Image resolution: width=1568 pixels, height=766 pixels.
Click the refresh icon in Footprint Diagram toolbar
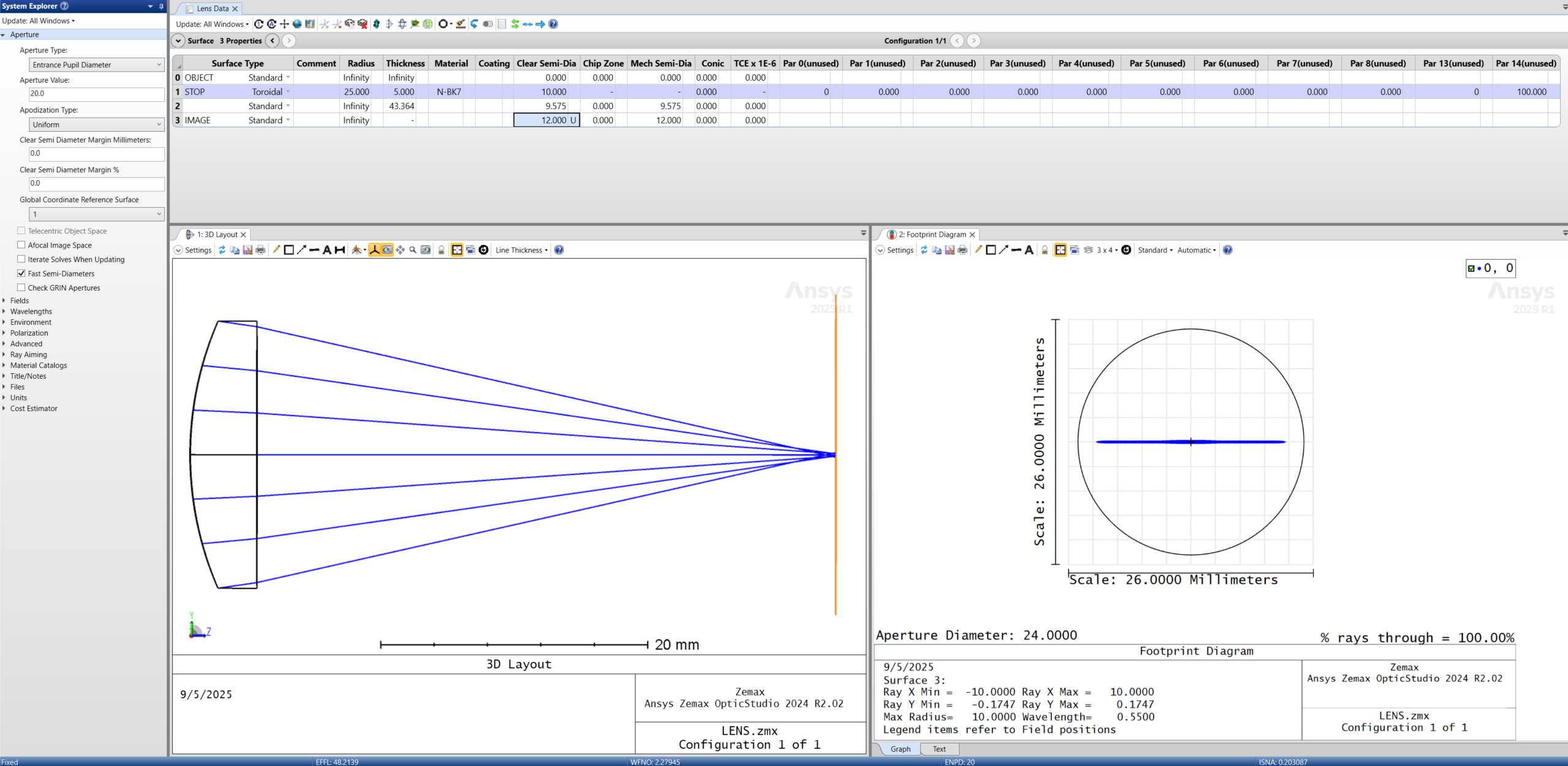(x=924, y=250)
